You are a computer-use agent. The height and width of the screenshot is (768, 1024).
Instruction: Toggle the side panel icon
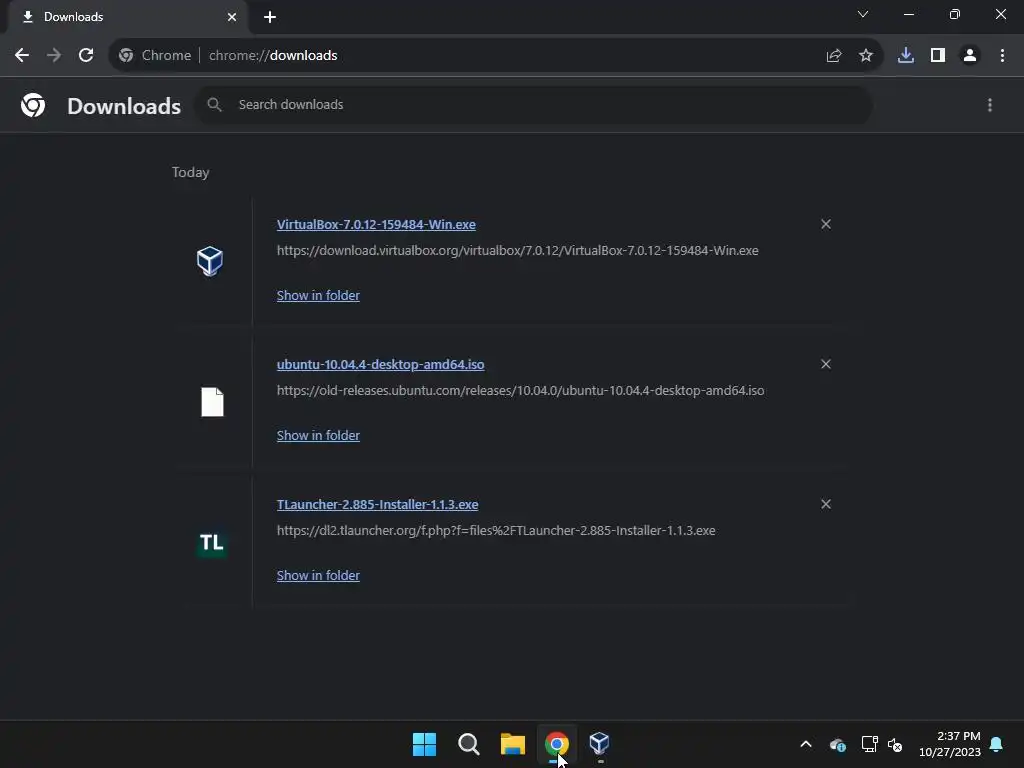(x=937, y=56)
